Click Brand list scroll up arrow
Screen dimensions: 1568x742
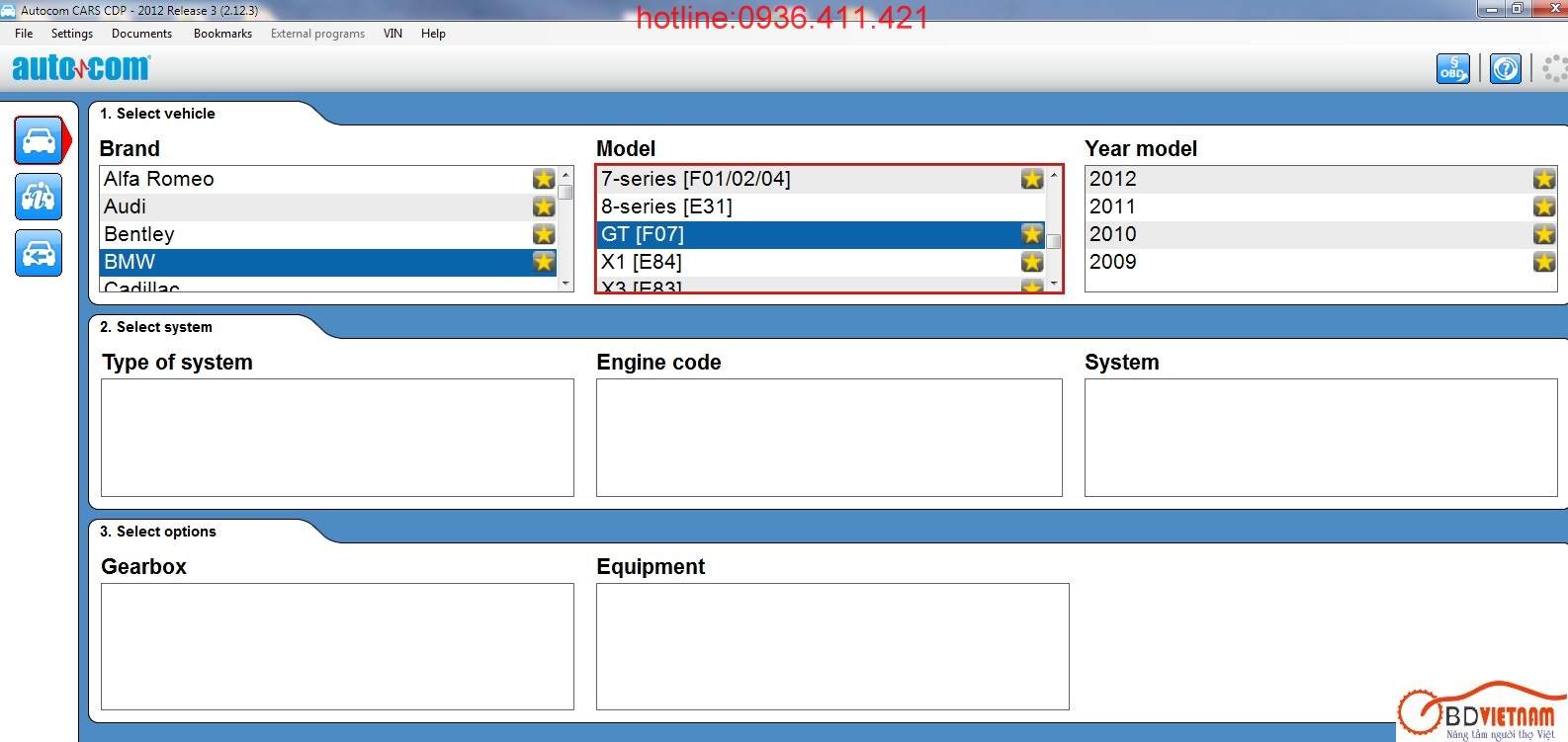pos(566,175)
